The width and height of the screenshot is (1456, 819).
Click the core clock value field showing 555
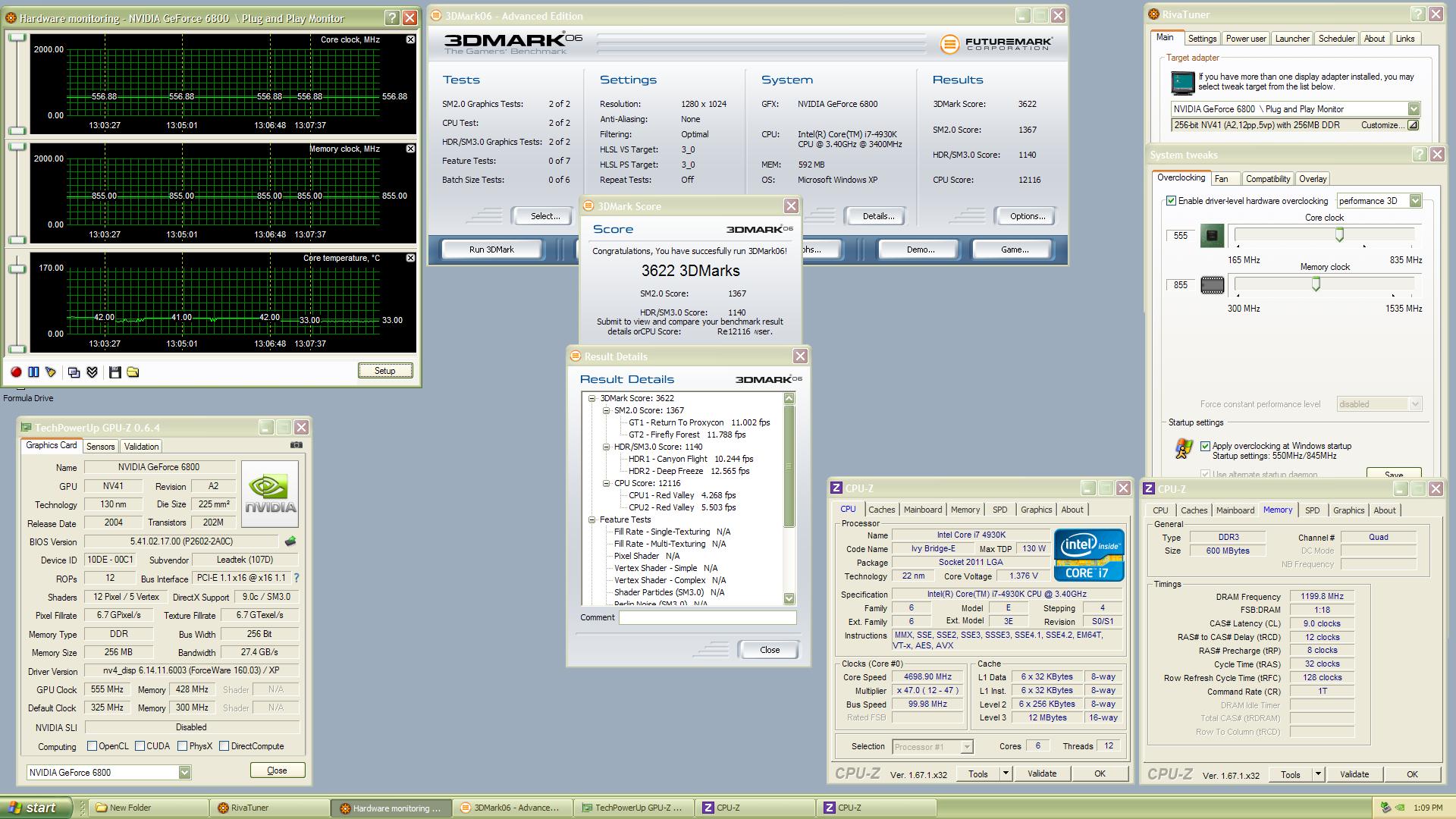pyautogui.click(x=1181, y=236)
